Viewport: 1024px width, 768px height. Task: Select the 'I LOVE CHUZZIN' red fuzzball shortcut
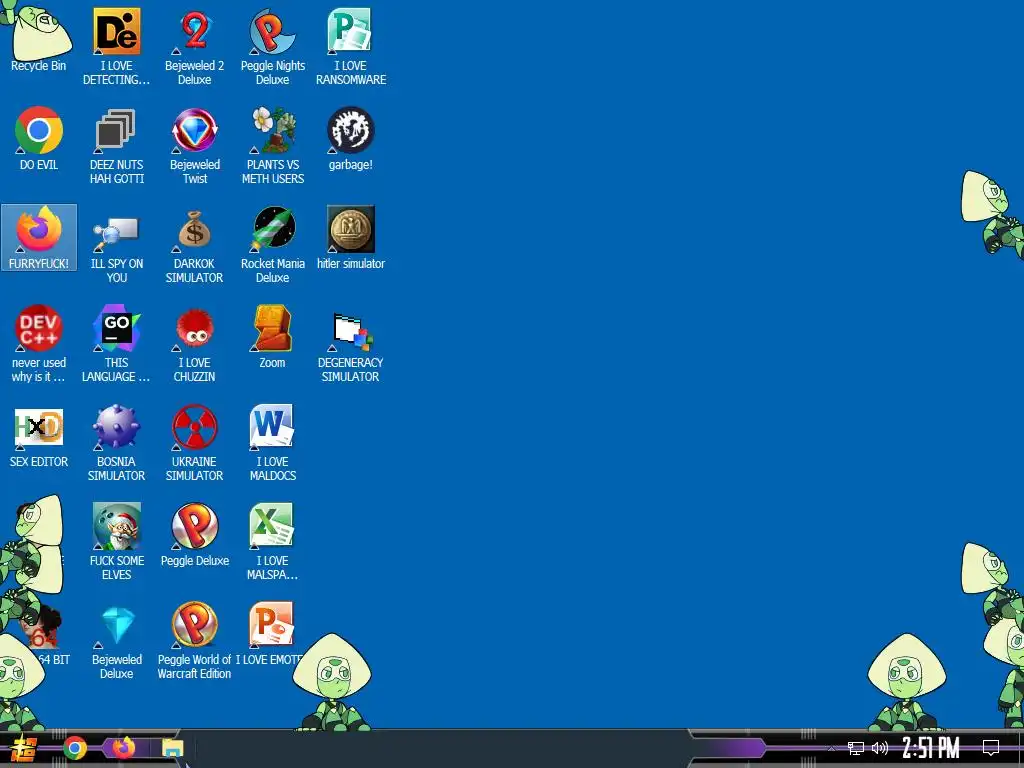click(195, 344)
